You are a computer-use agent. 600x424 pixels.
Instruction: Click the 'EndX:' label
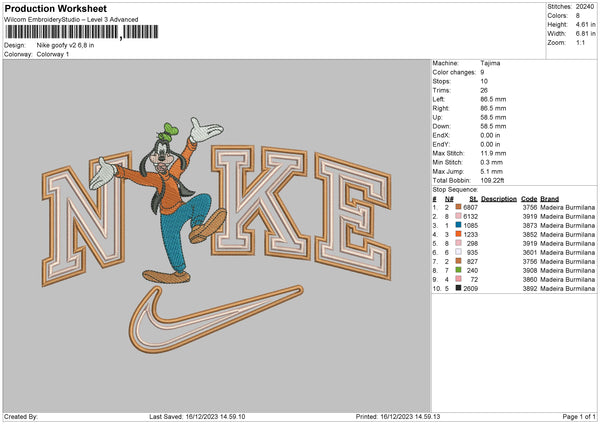tap(441, 135)
